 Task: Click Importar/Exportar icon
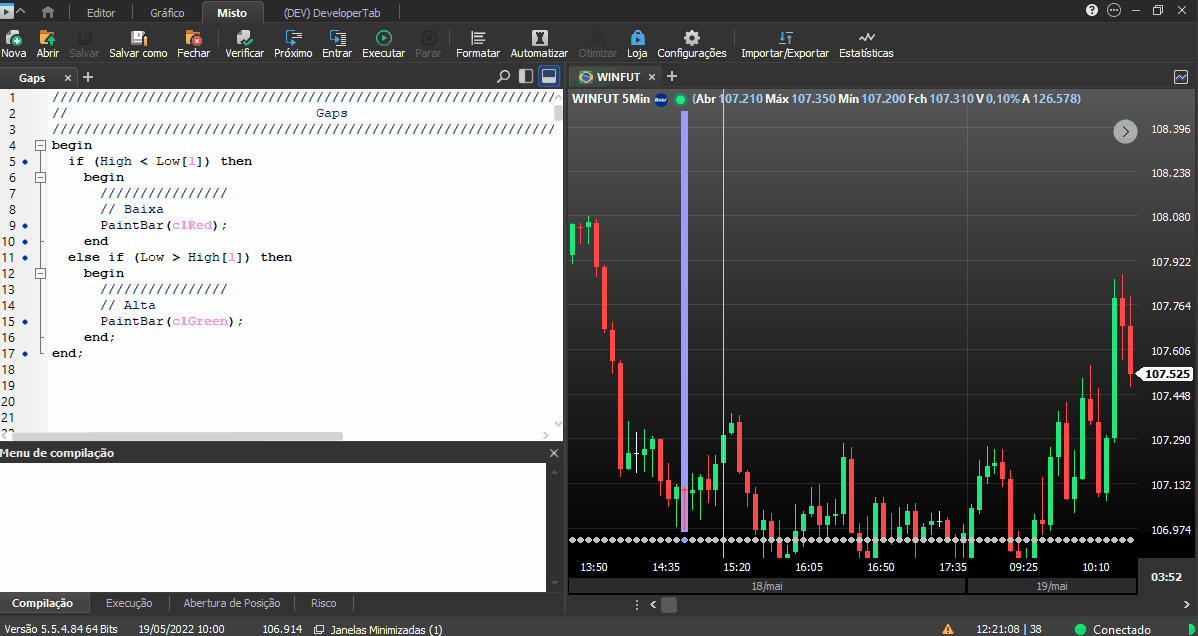tap(785, 37)
